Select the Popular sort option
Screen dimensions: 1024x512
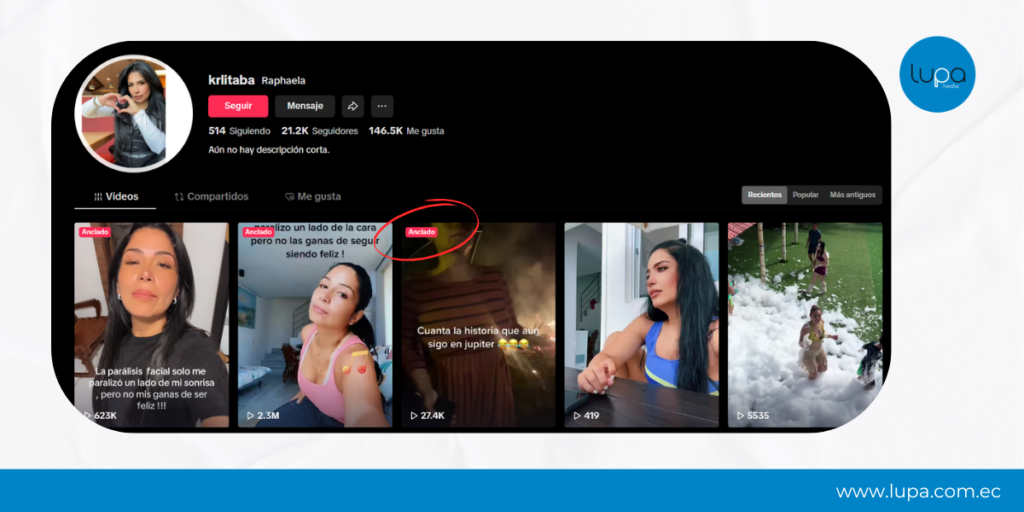(x=805, y=195)
